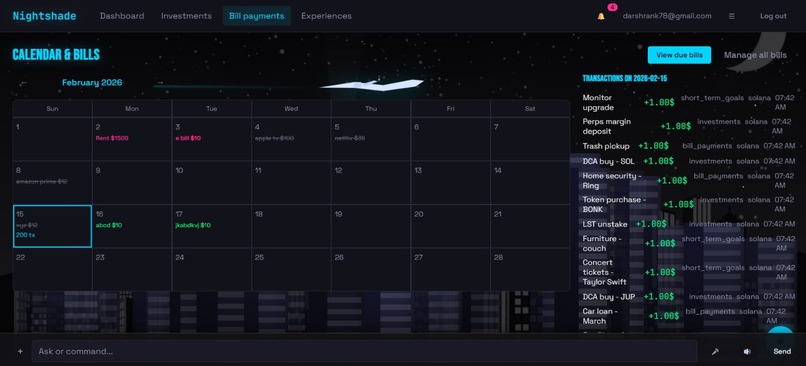The width and height of the screenshot is (806, 366).
Task: Click the February 2026 month label
Action: pyautogui.click(x=92, y=82)
